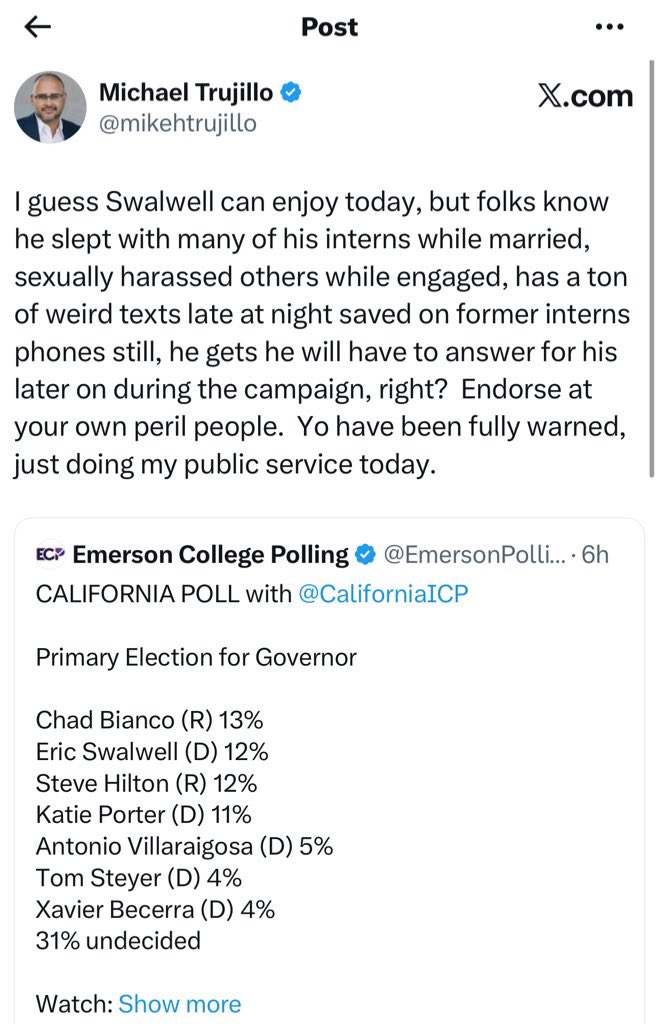Click the Chad Bianco (R) 13% line
Image resolution: width=658 pixels, height=1024 pixels.
click(149, 720)
